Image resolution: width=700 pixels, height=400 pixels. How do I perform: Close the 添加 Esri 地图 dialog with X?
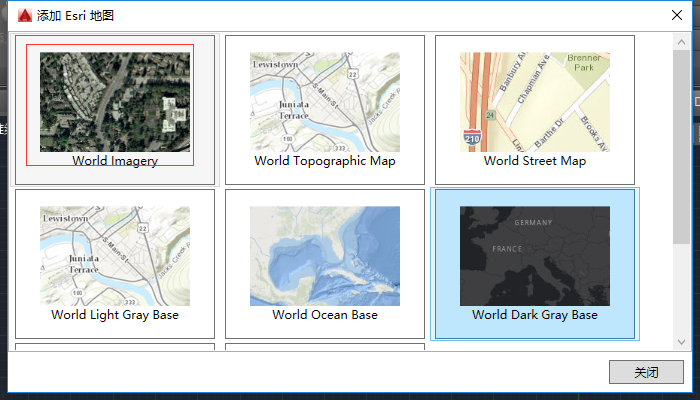tap(677, 15)
